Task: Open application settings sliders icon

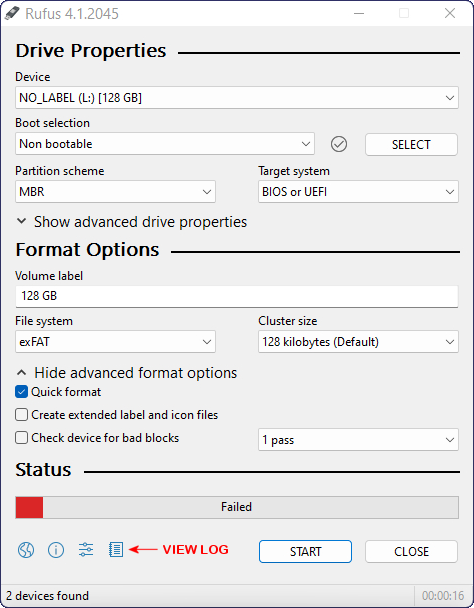Action: pos(86,550)
